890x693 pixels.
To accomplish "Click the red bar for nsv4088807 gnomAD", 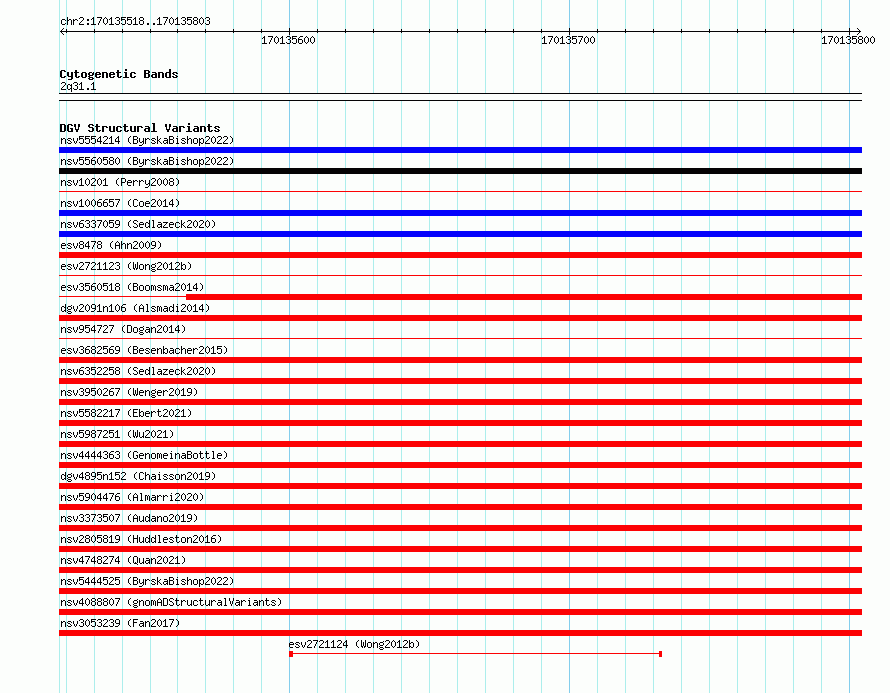I will [x=460, y=612].
